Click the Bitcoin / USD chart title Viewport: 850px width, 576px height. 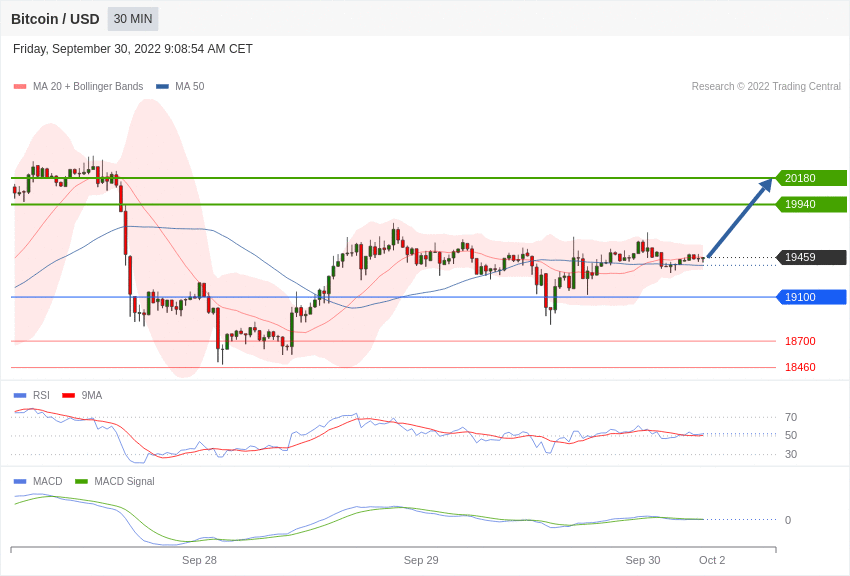click(x=55, y=19)
